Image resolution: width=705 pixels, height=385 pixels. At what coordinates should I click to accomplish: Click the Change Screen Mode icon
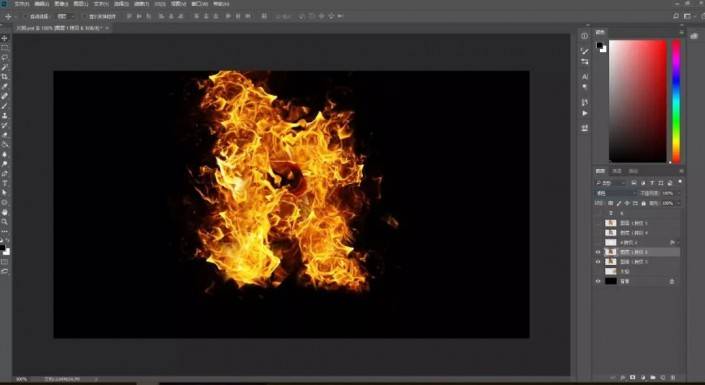[x=5, y=271]
